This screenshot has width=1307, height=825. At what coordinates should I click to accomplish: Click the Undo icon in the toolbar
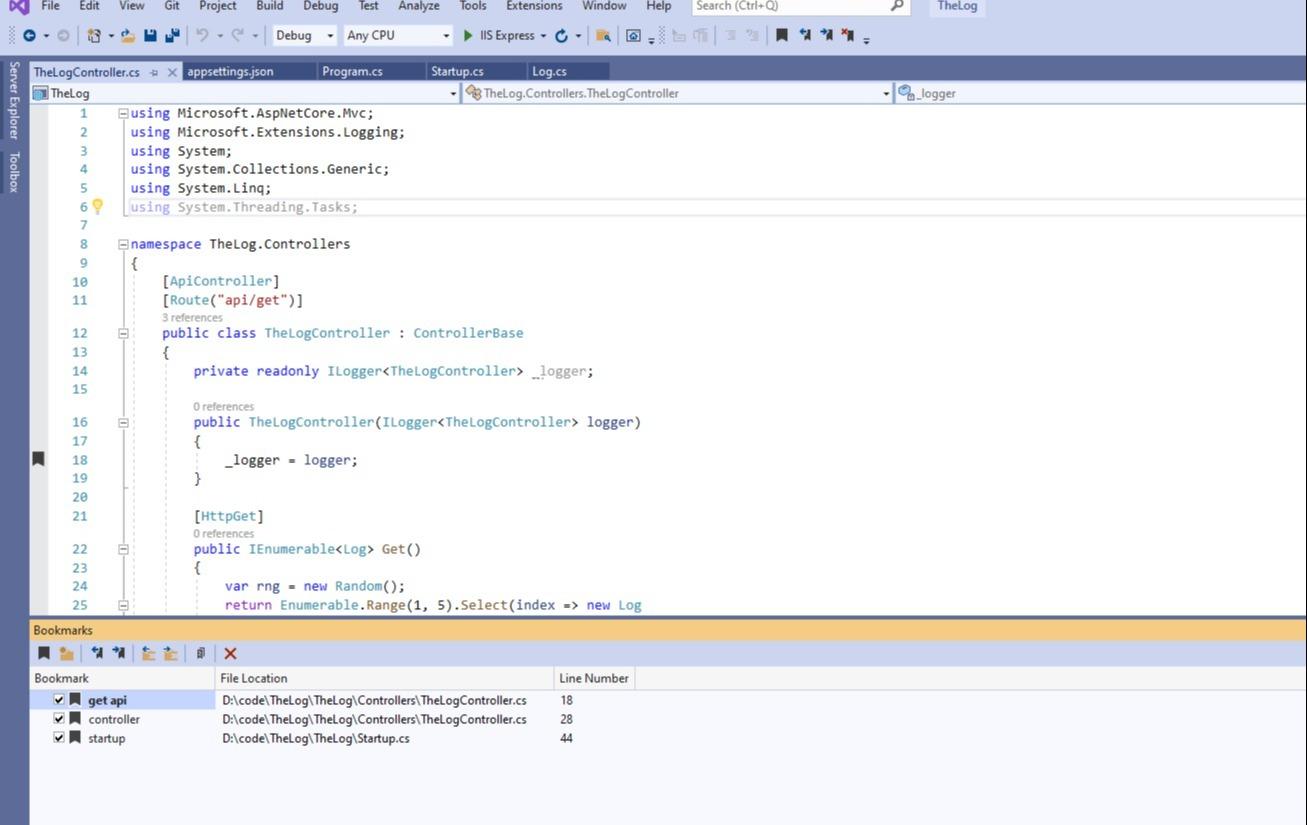[202, 35]
